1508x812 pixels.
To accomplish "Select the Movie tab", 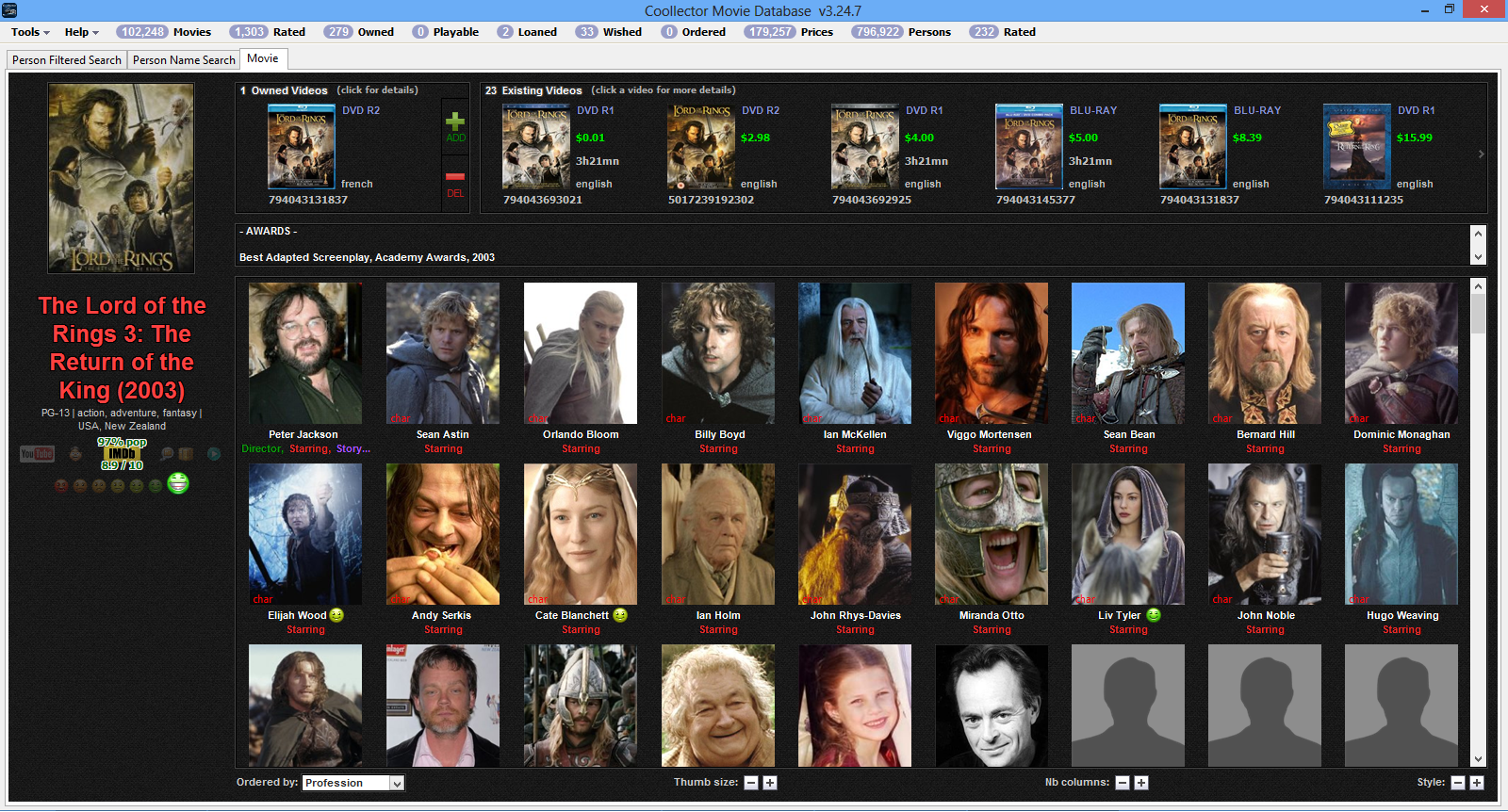I will (263, 58).
